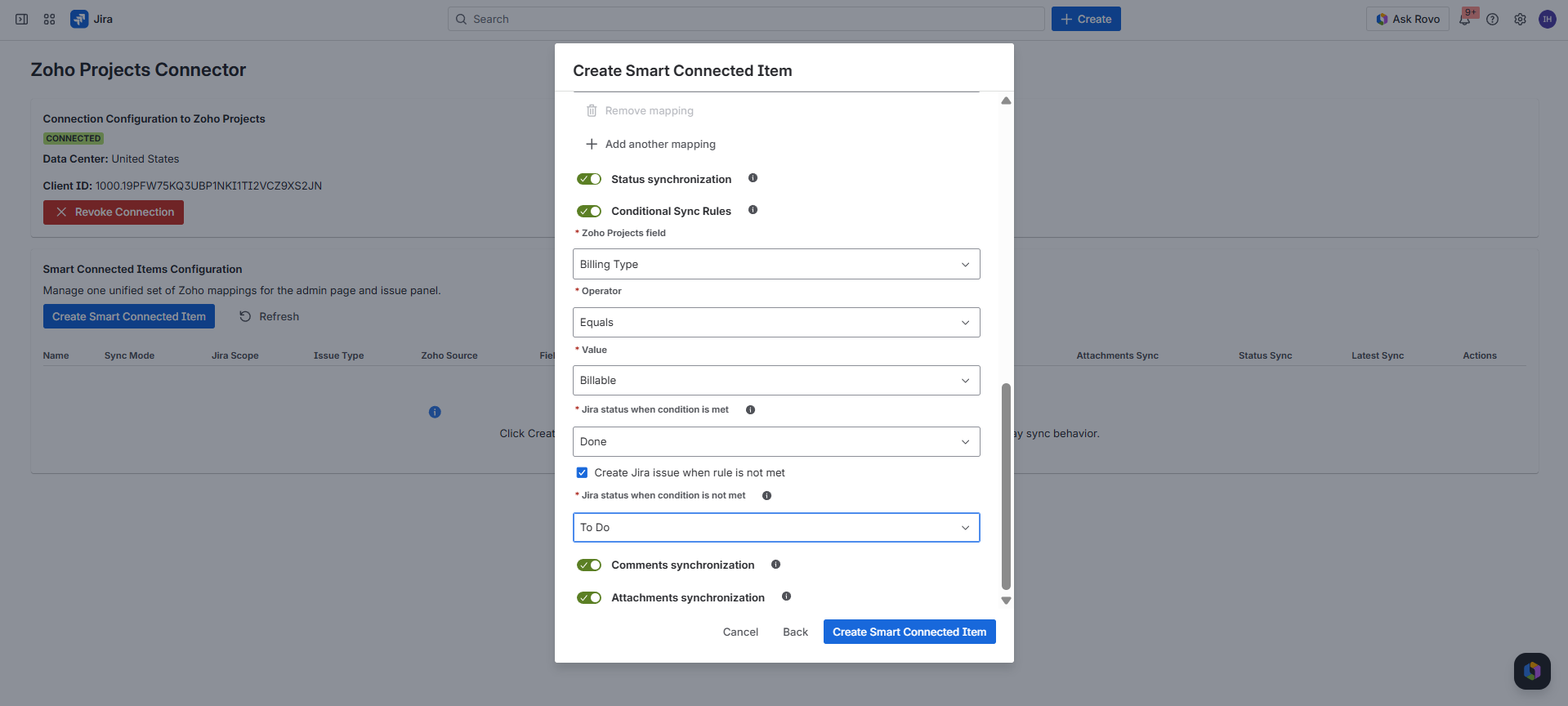Viewport: 1568px width, 706px height.
Task: Click the Zoho Source column header
Action: (x=449, y=355)
